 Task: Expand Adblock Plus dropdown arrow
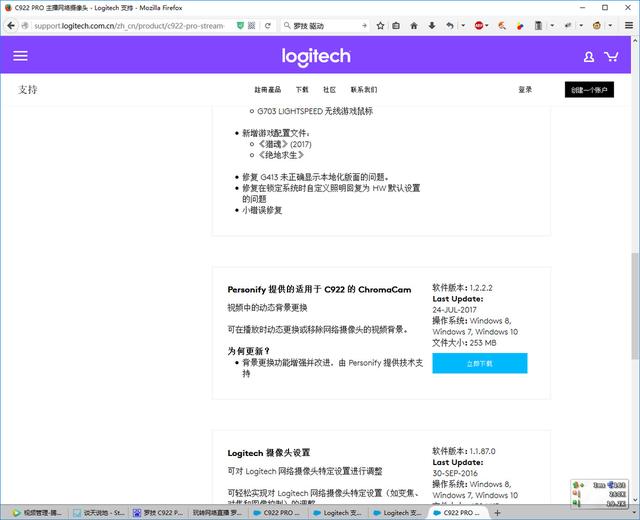tap(487, 26)
